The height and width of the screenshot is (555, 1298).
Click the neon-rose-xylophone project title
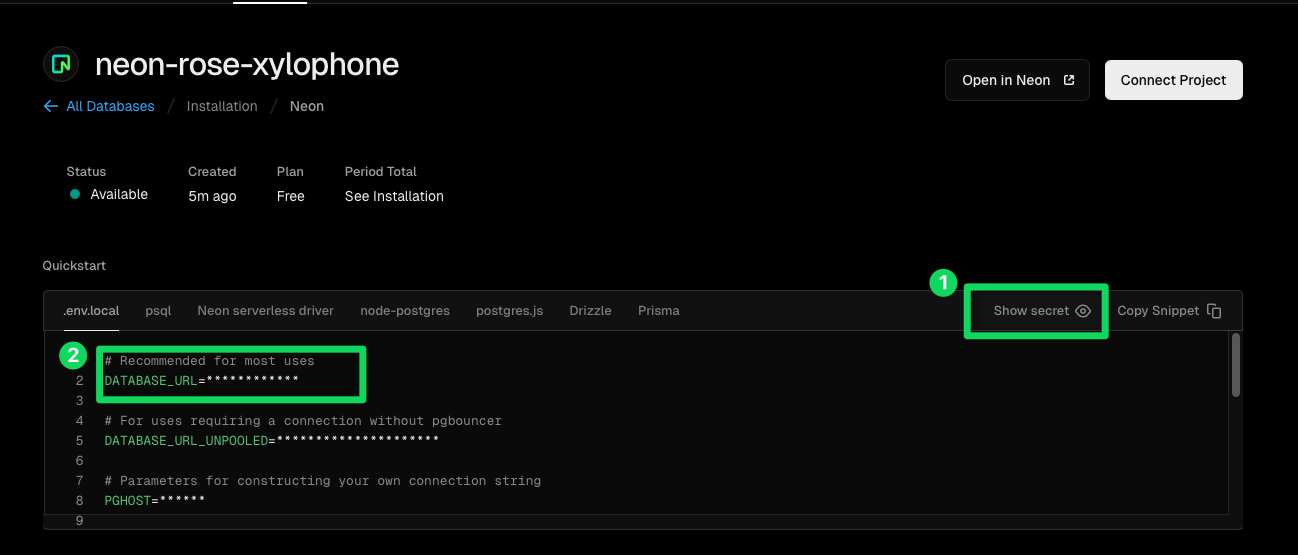click(x=247, y=65)
